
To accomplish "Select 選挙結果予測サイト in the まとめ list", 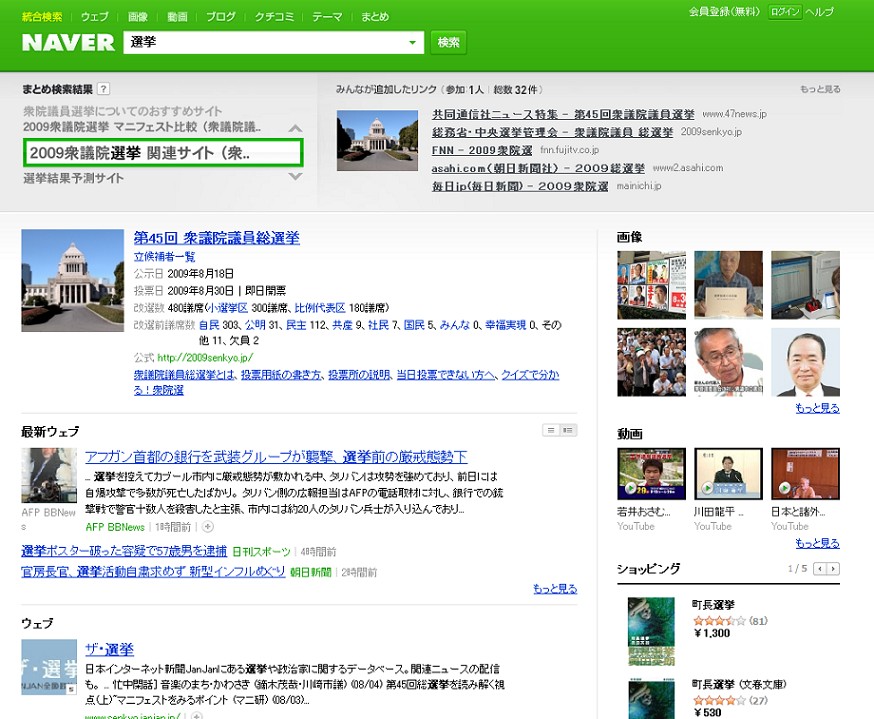I will pos(73,178).
